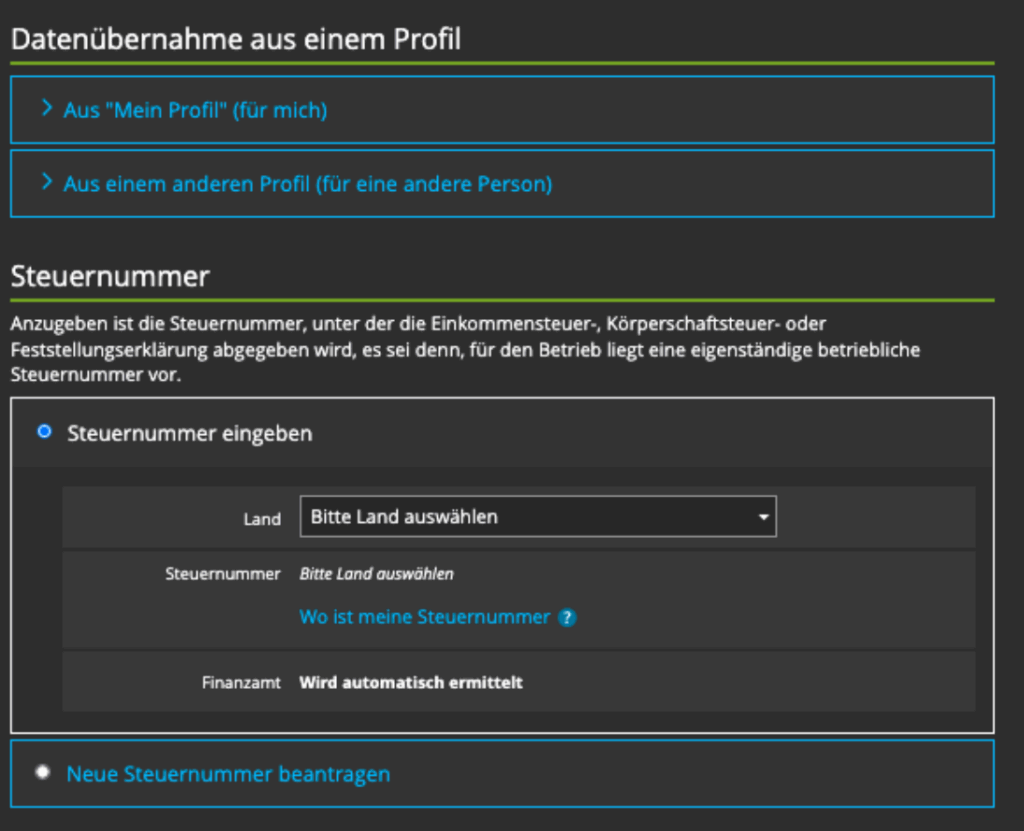Select the Steuernummer eingeben radio button

44,432
